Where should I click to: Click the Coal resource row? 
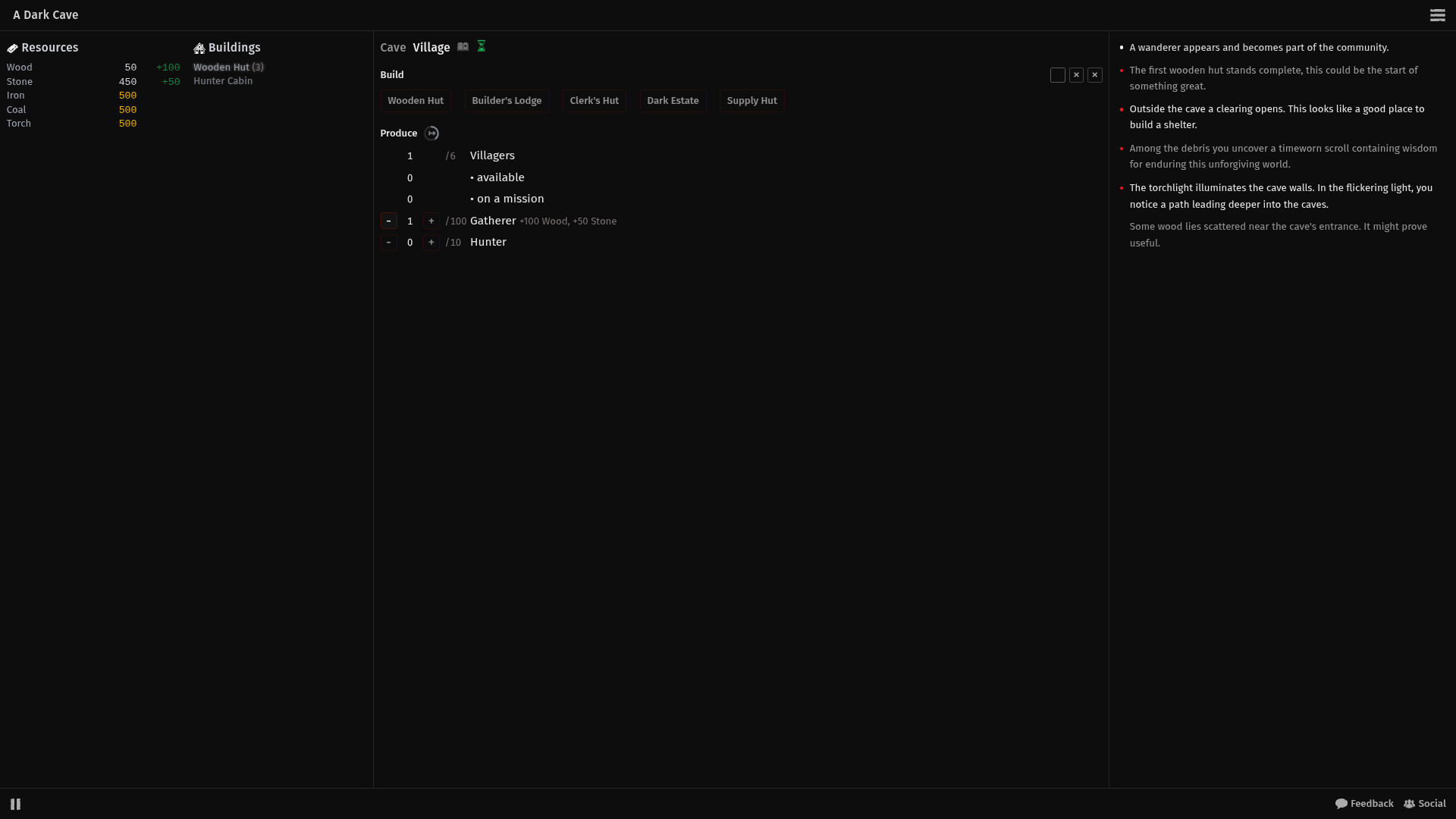(93, 110)
